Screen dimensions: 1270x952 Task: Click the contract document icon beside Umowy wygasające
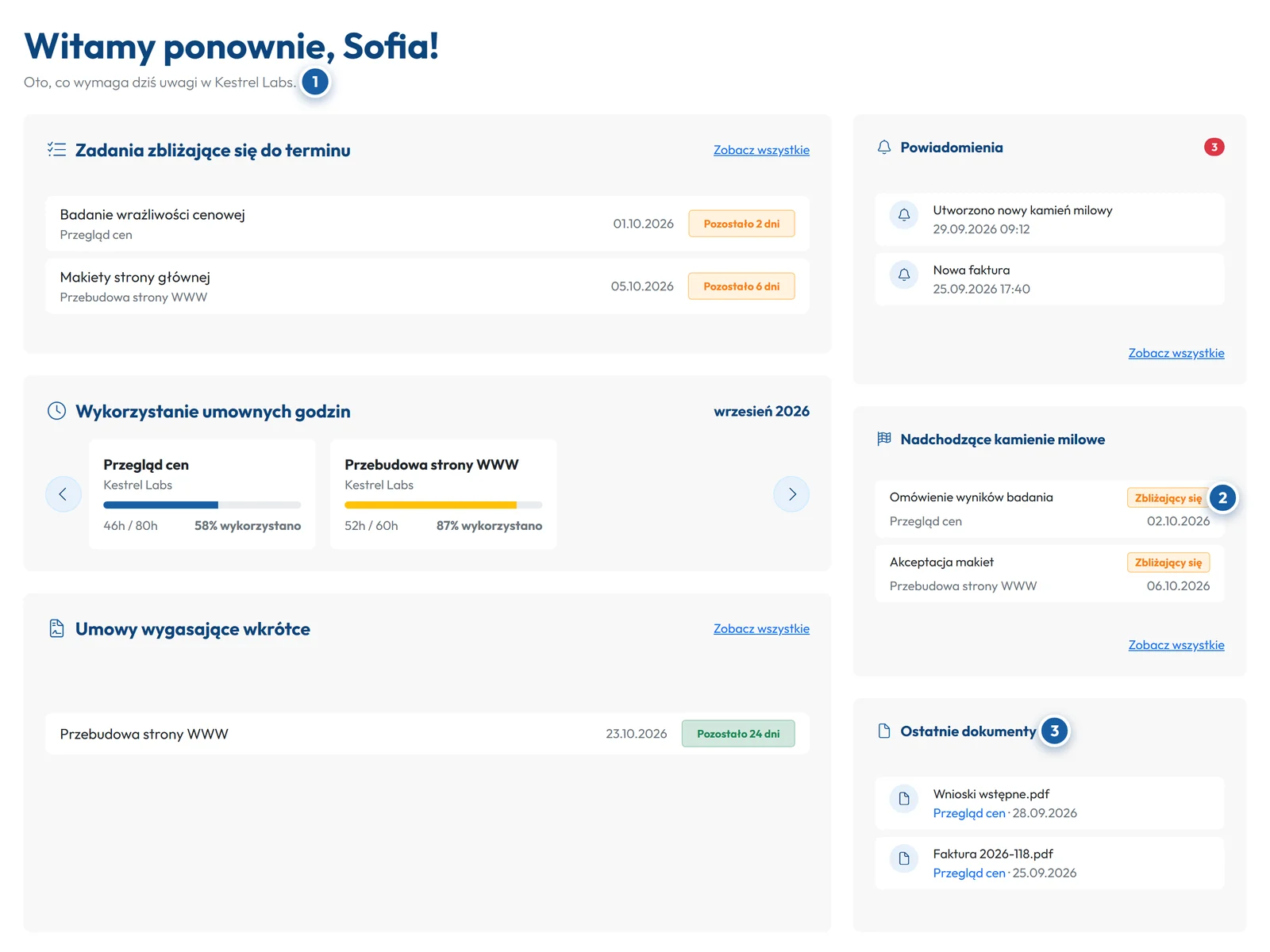[56, 628]
